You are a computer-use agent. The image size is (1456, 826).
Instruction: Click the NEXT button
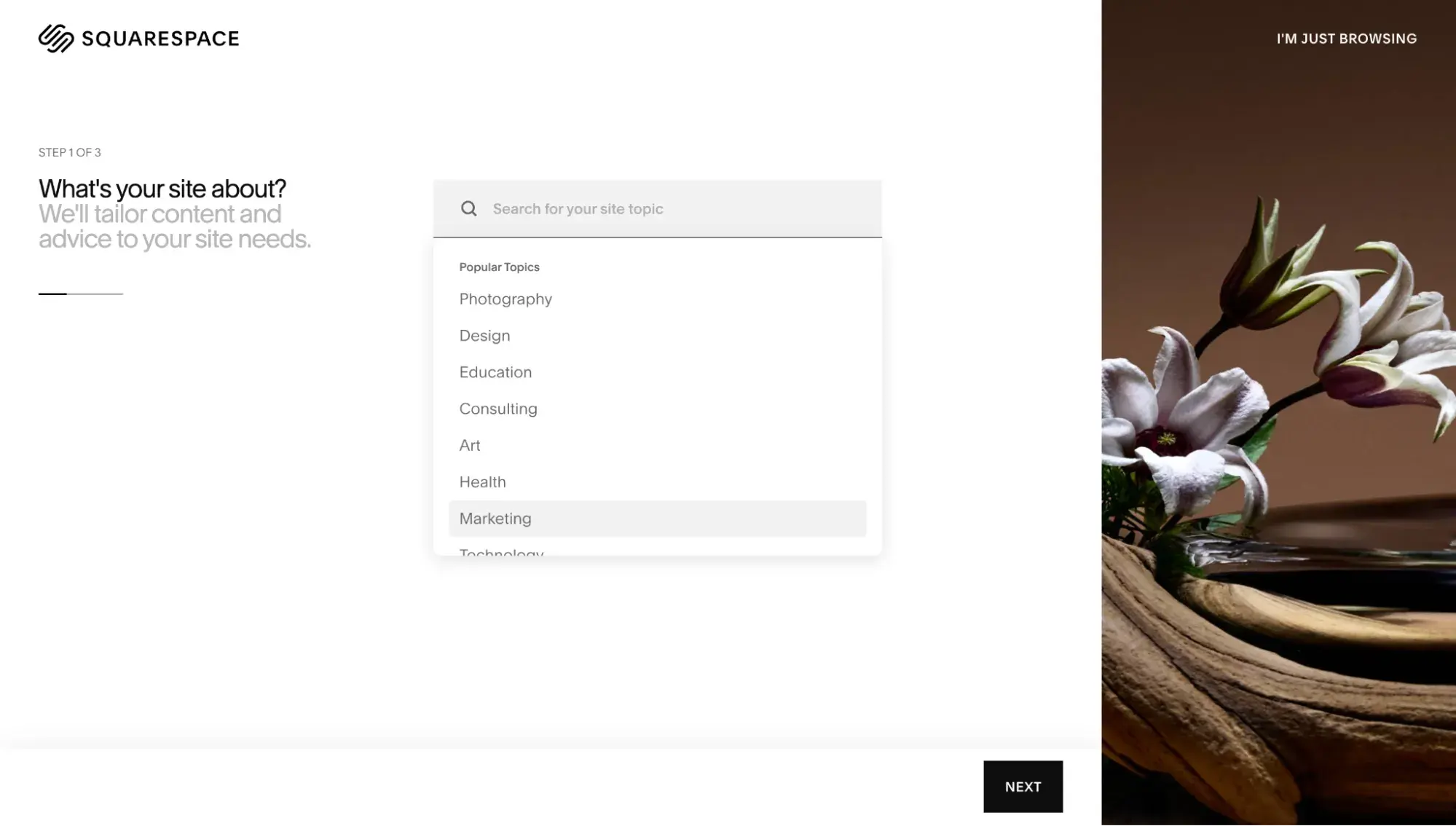tap(1023, 786)
